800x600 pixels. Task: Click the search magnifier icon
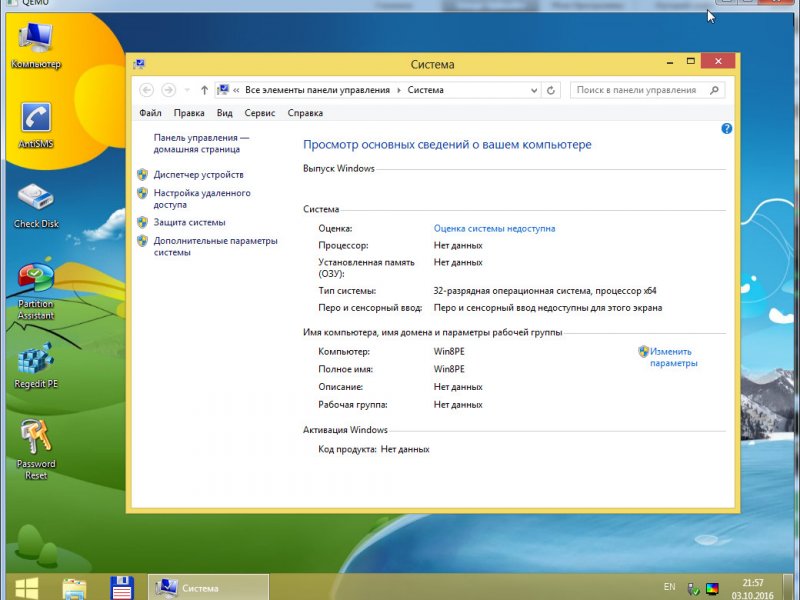click(x=714, y=90)
